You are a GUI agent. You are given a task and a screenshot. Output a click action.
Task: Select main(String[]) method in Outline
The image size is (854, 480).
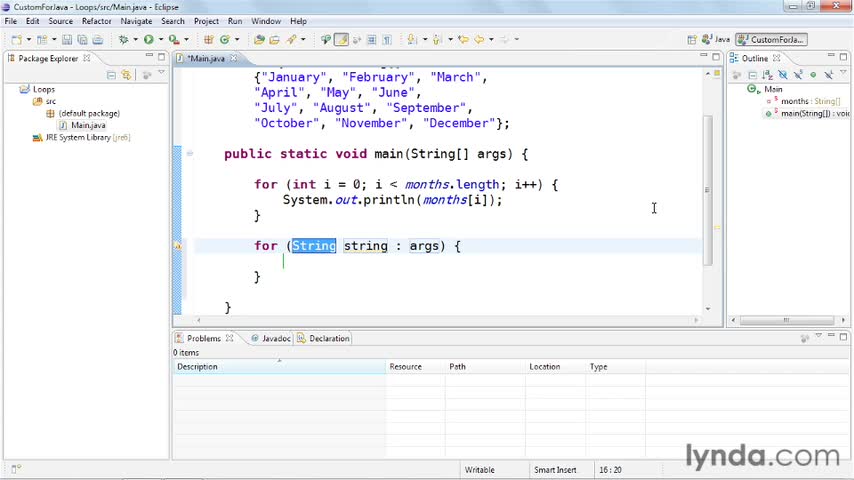pyautogui.click(x=808, y=113)
